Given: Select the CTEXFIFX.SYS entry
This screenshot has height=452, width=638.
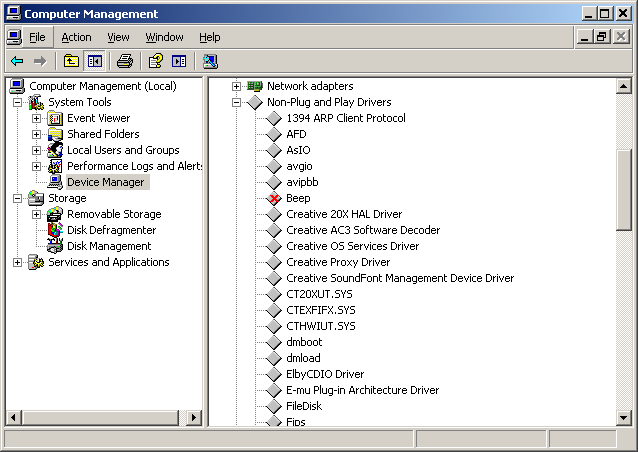Looking at the screenshot, I should [x=321, y=310].
